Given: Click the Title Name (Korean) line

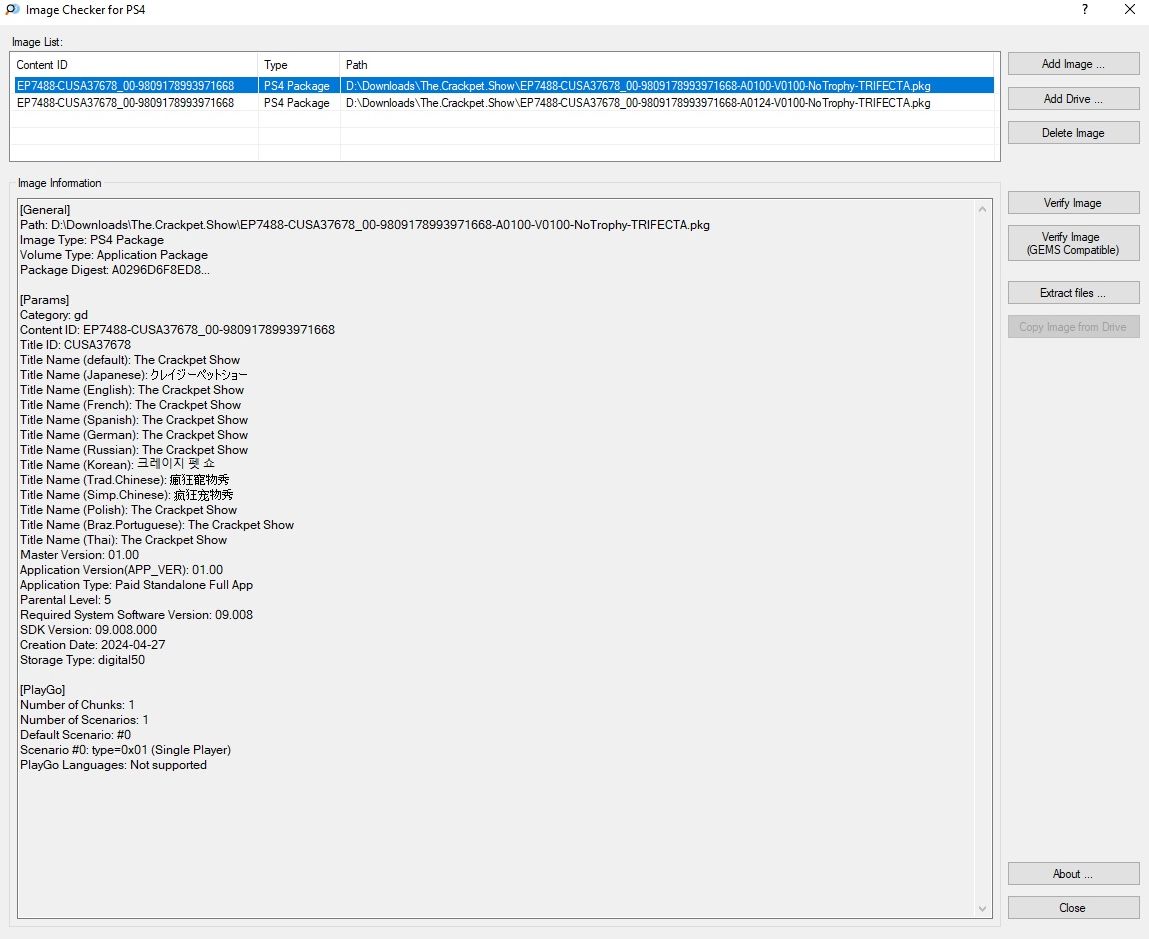Looking at the screenshot, I should click(117, 465).
